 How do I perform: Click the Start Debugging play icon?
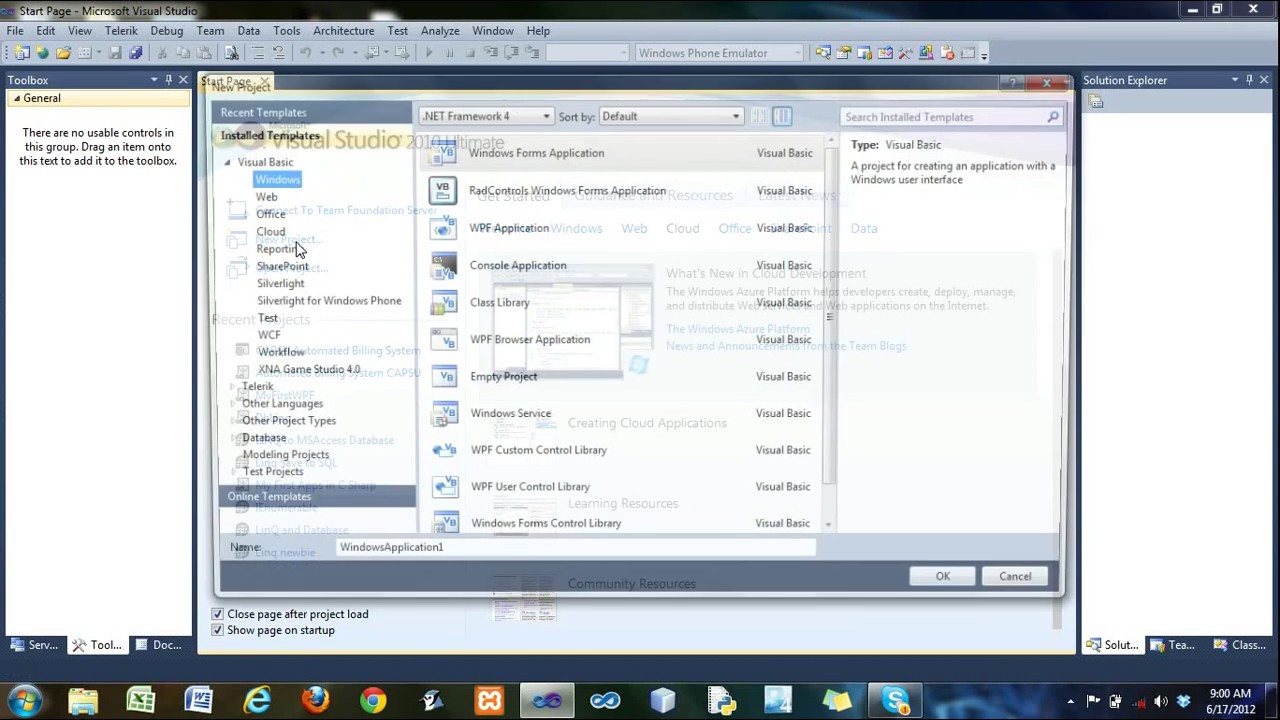click(429, 53)
